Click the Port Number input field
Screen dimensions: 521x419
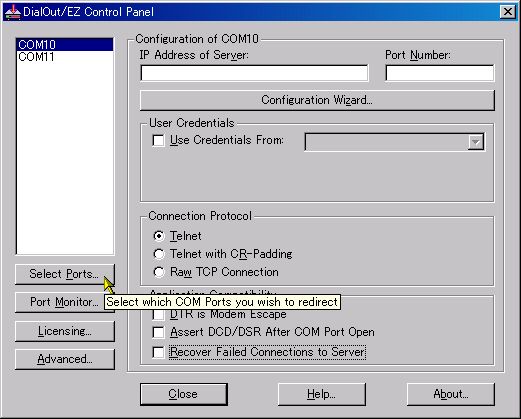pos(440,73)
